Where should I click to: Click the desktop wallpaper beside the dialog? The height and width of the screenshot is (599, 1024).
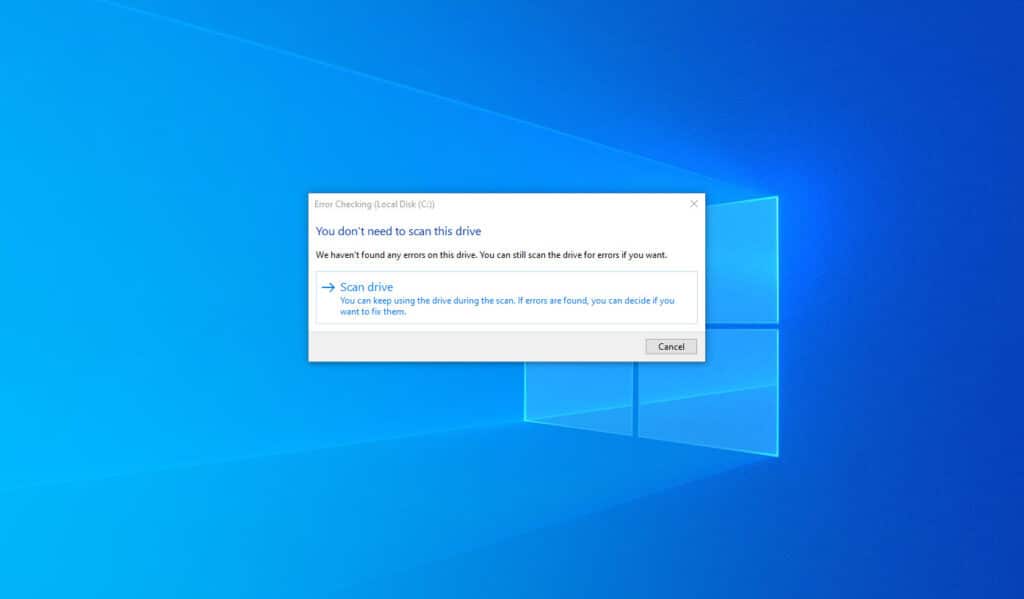tap(150, 300)
